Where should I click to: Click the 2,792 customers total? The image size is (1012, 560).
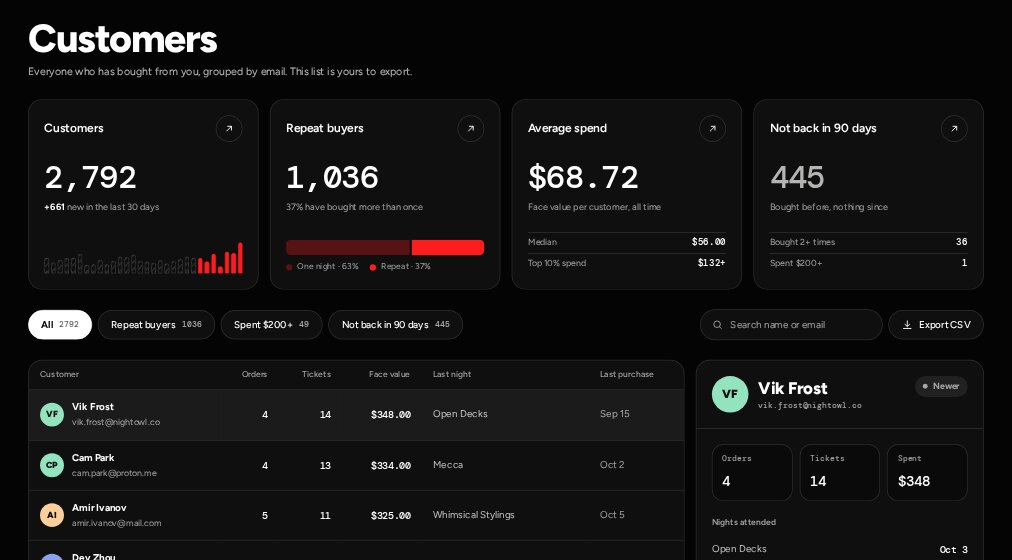(x=90, y=177)
